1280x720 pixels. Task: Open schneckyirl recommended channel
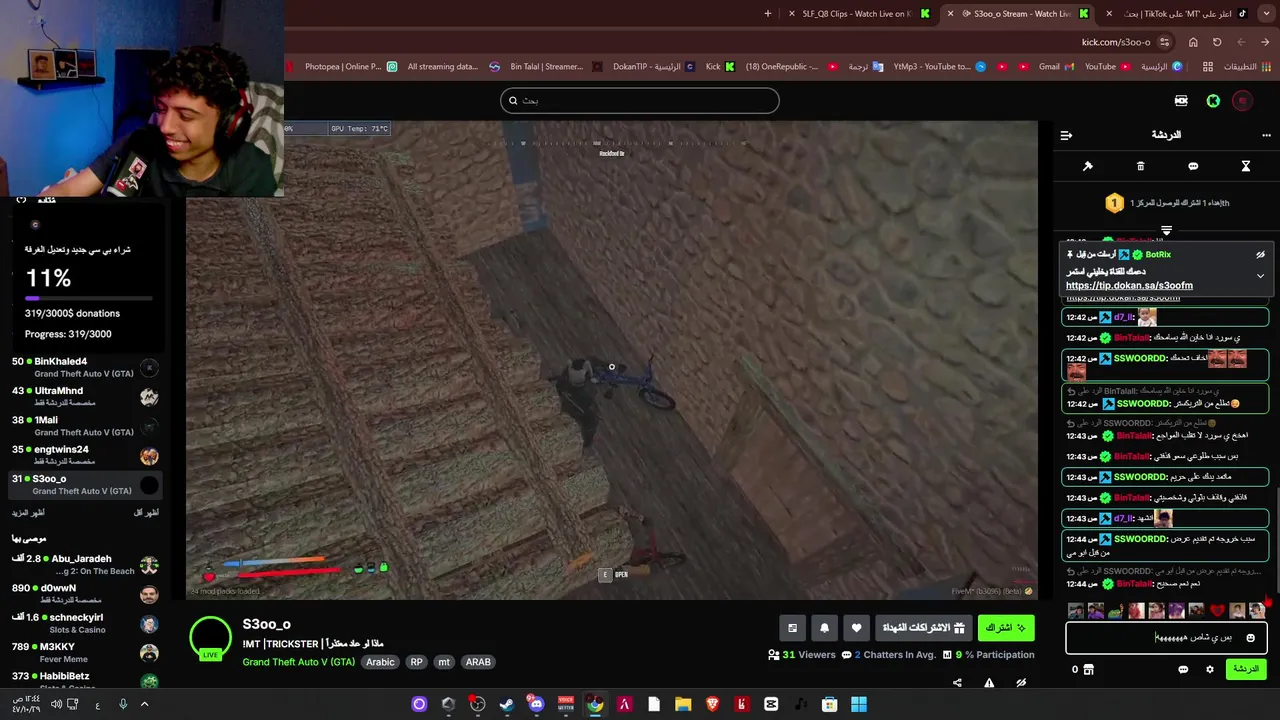point(85,623)
